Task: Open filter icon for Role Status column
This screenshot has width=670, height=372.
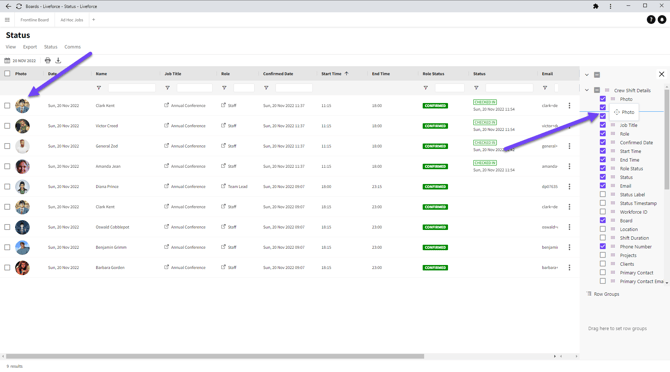Action: click(x=426, y=88)
